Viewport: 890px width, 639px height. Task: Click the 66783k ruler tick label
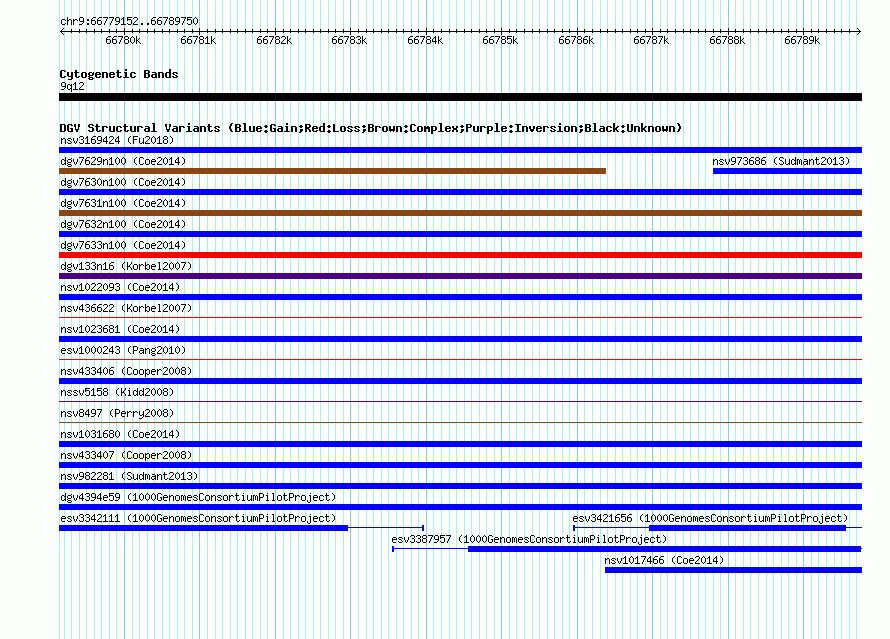[349, 40]
